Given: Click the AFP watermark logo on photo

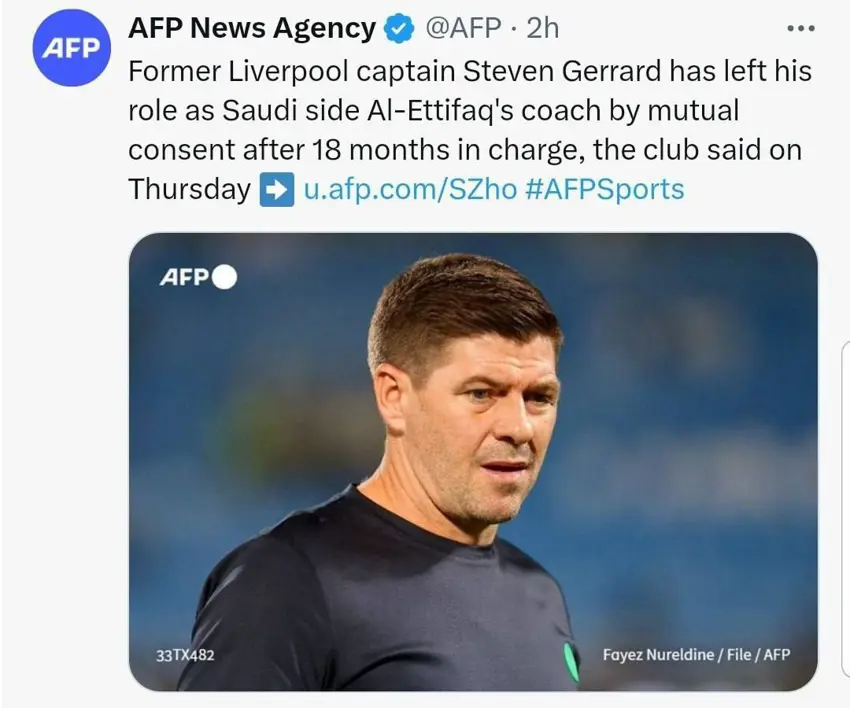Looking at the screenshot, I should (184, 276).
